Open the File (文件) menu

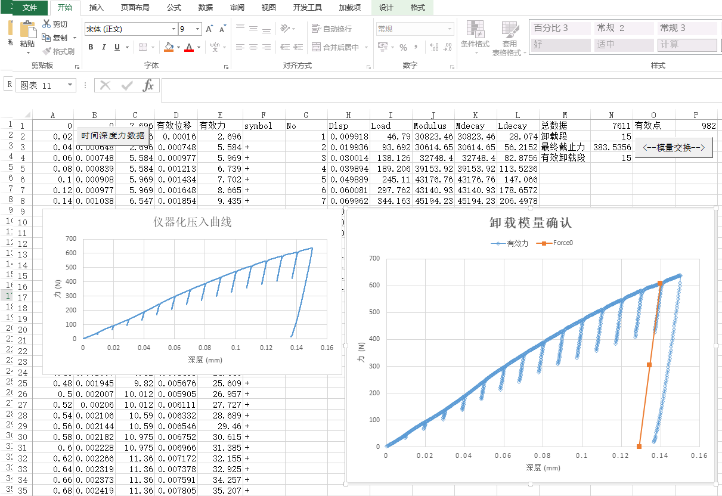coord(29,6)
